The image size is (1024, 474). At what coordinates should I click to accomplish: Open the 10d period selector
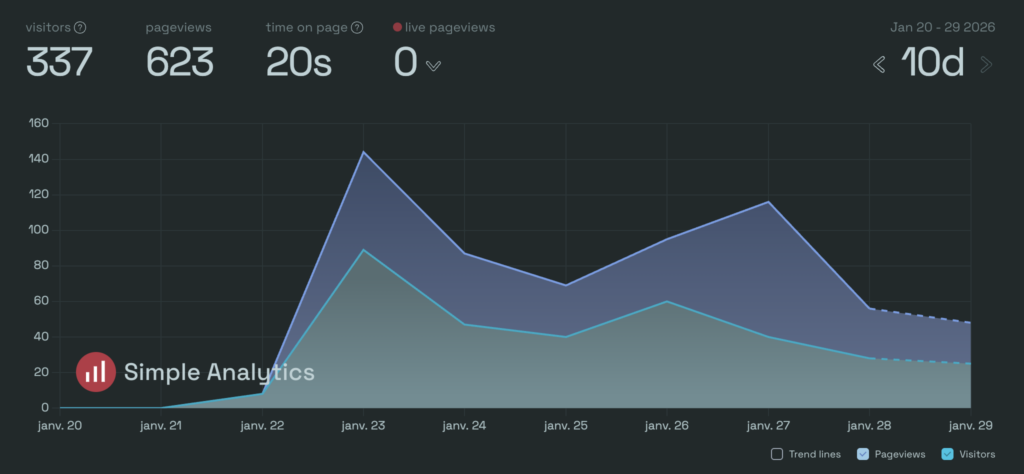tap(932, 64)
